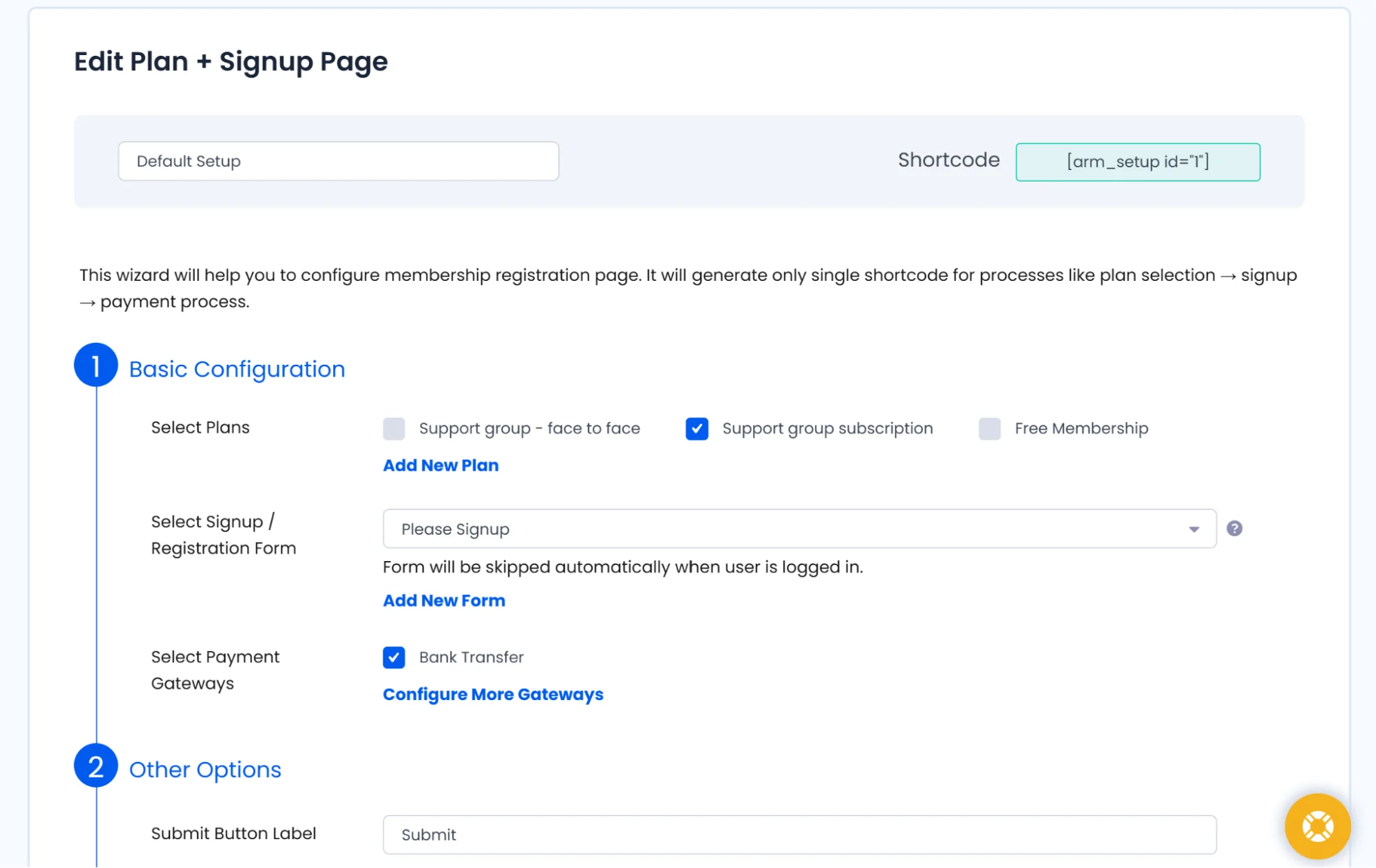Click the Select Payment Gateways label
This screenshot has width=1376, height=868.
215,670
